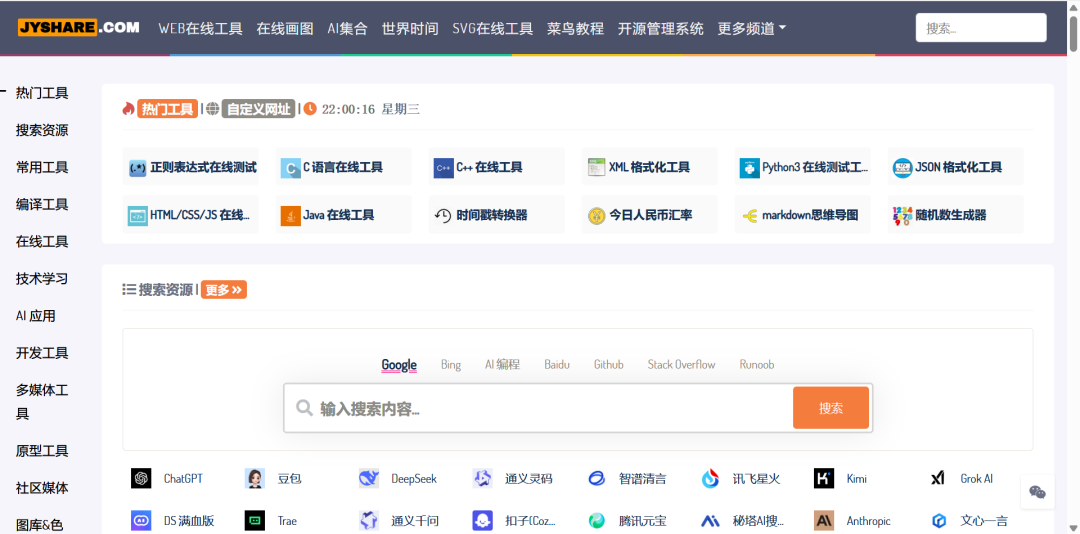Click the ChatGPT logo icon

141,479
